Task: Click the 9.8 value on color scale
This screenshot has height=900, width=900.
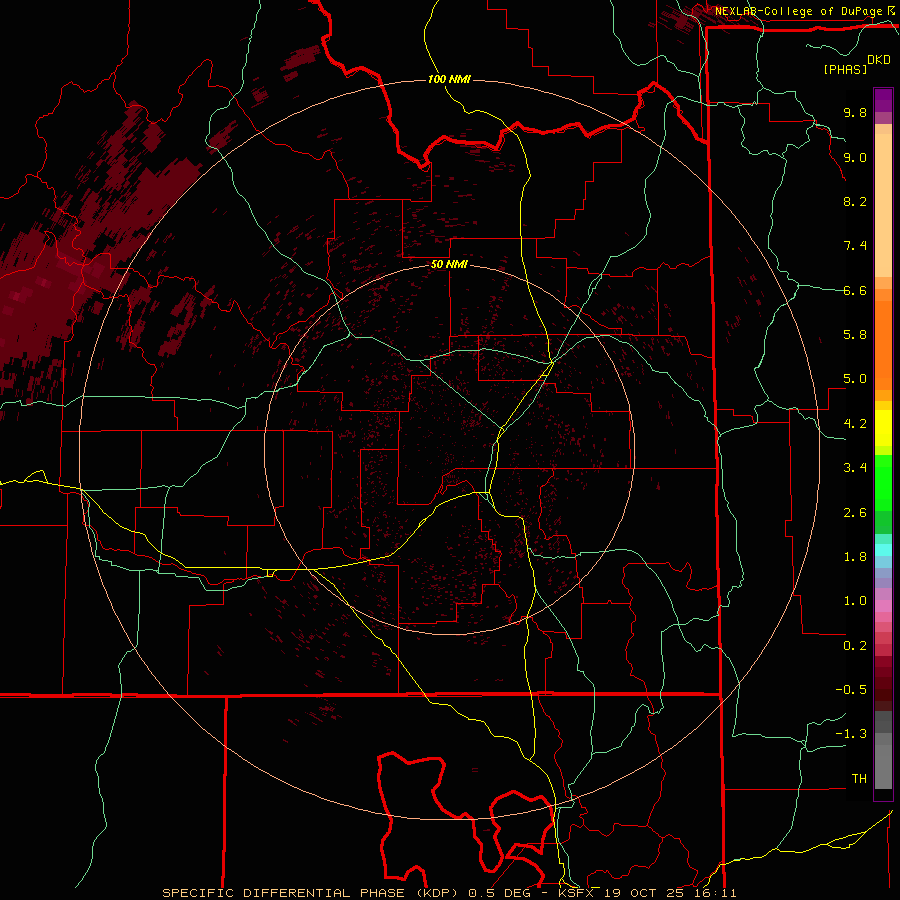Action: pyautogui.click(x=855, y=112)
